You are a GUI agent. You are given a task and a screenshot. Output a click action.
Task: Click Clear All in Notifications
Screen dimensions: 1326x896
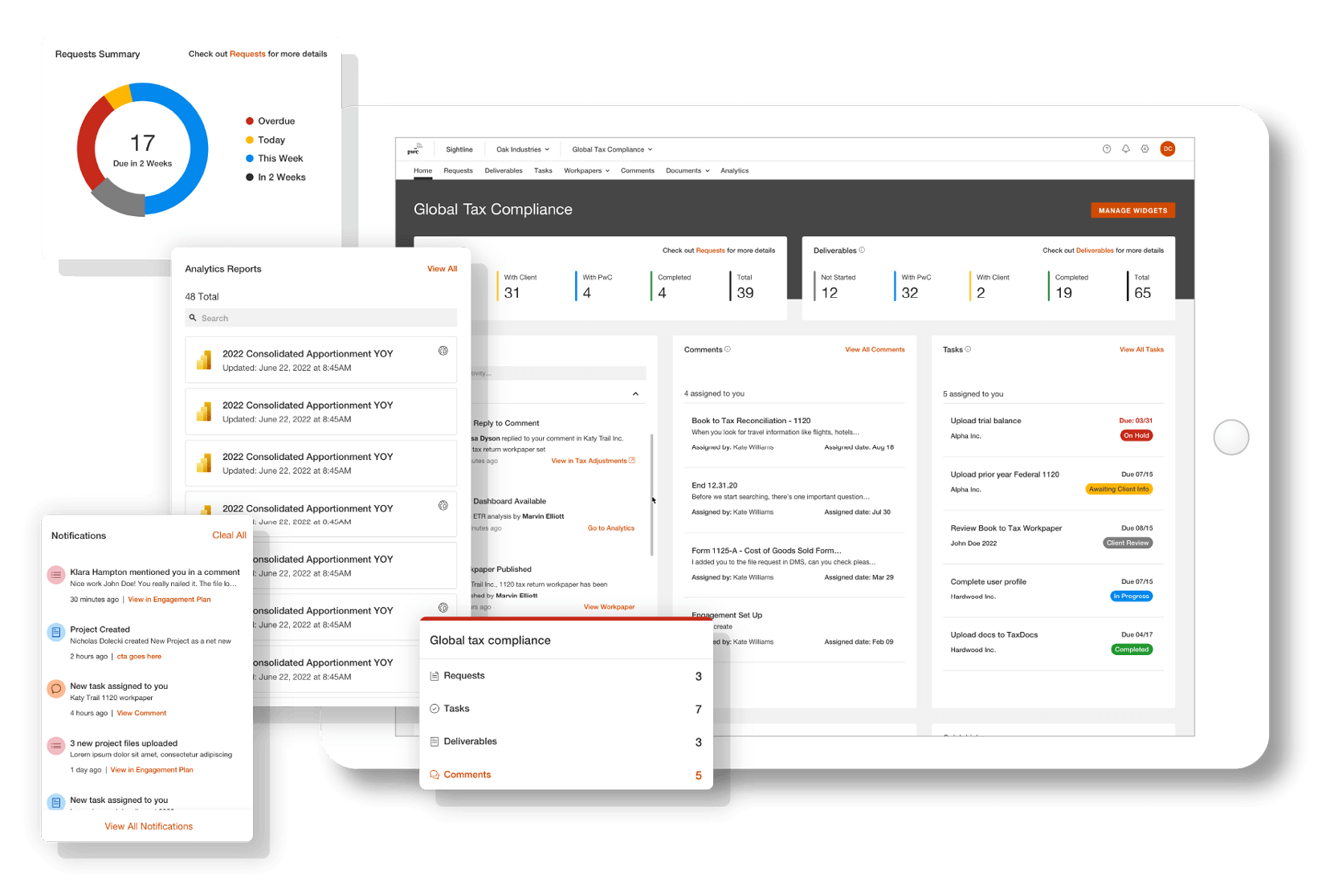[229, 536]
